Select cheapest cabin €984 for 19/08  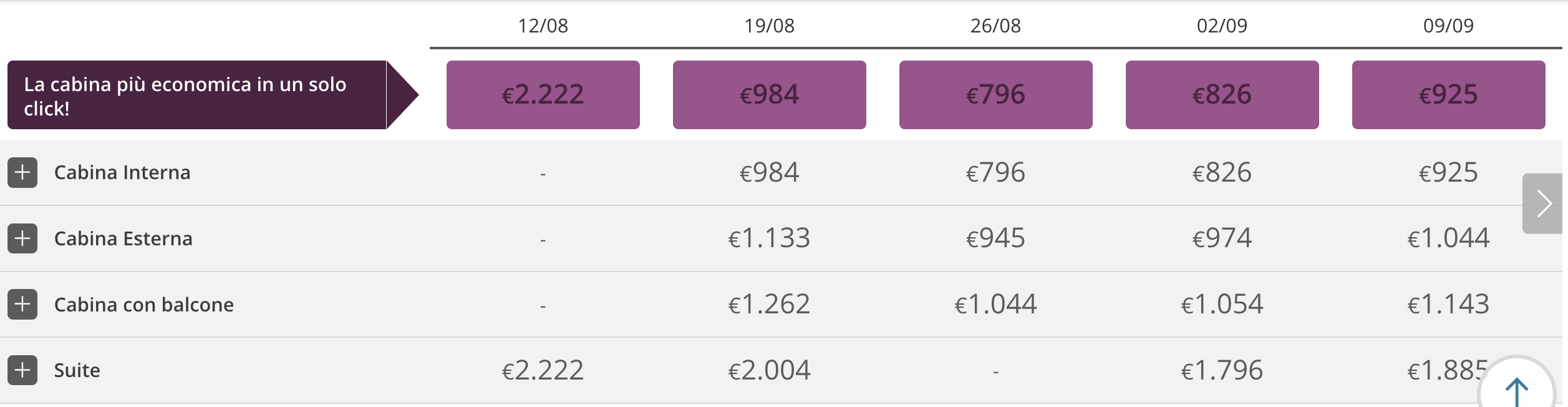pyautogui.click(x=770, y=95)
